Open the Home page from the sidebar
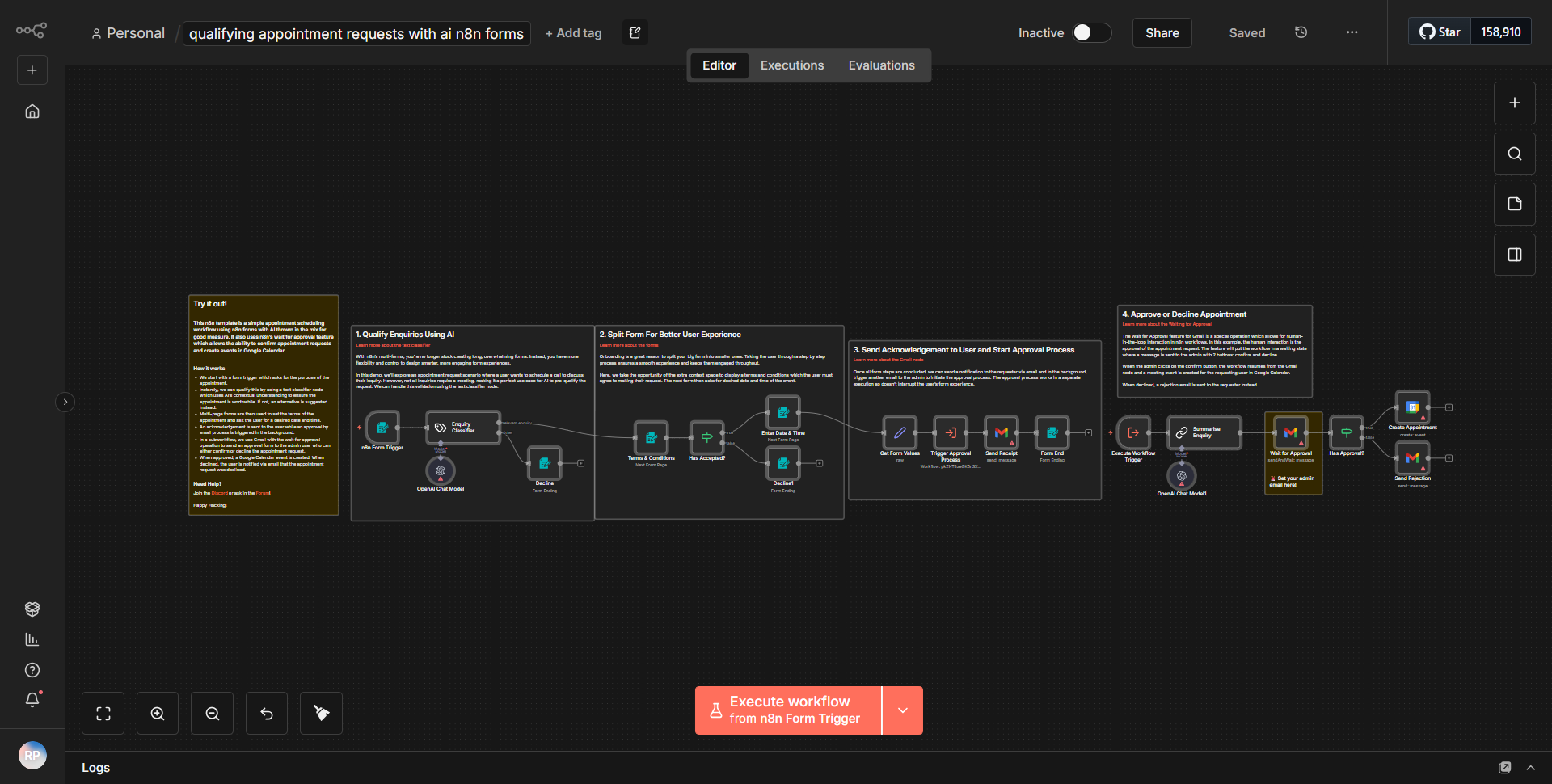Viewport: 1552px width, 784px height. pos(32,112)
